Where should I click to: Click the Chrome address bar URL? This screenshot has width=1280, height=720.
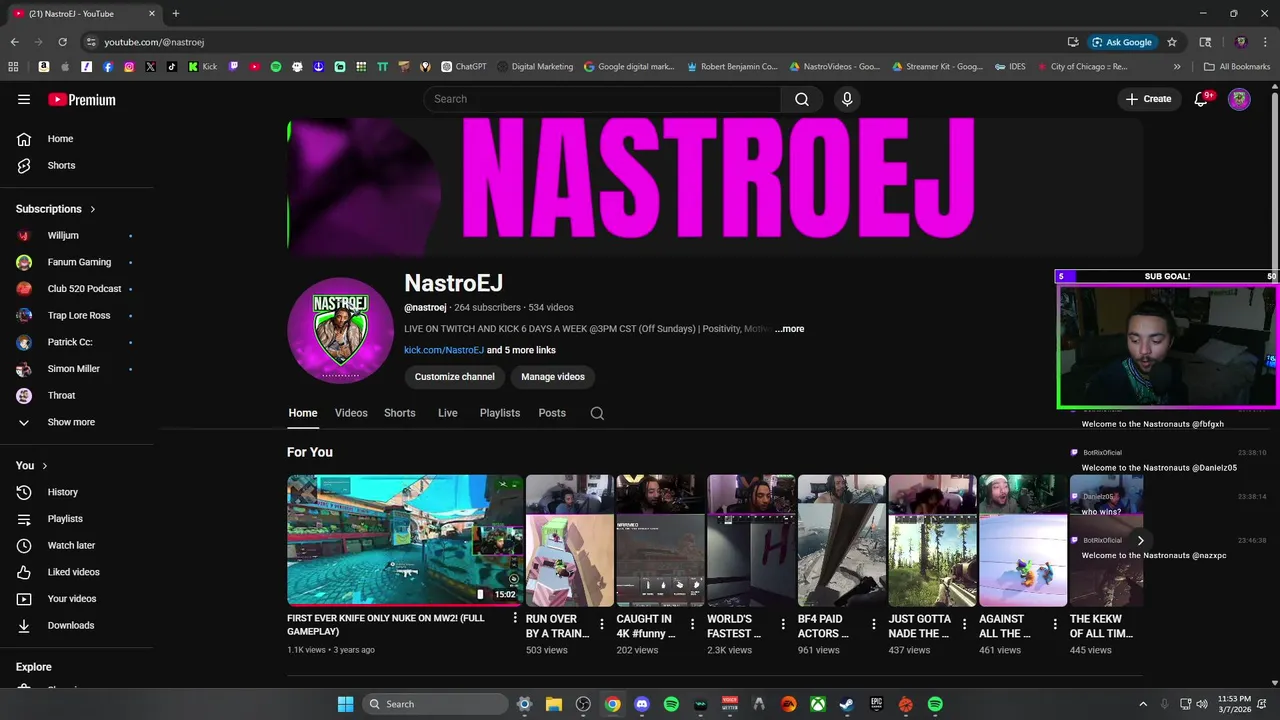point(154,42)
